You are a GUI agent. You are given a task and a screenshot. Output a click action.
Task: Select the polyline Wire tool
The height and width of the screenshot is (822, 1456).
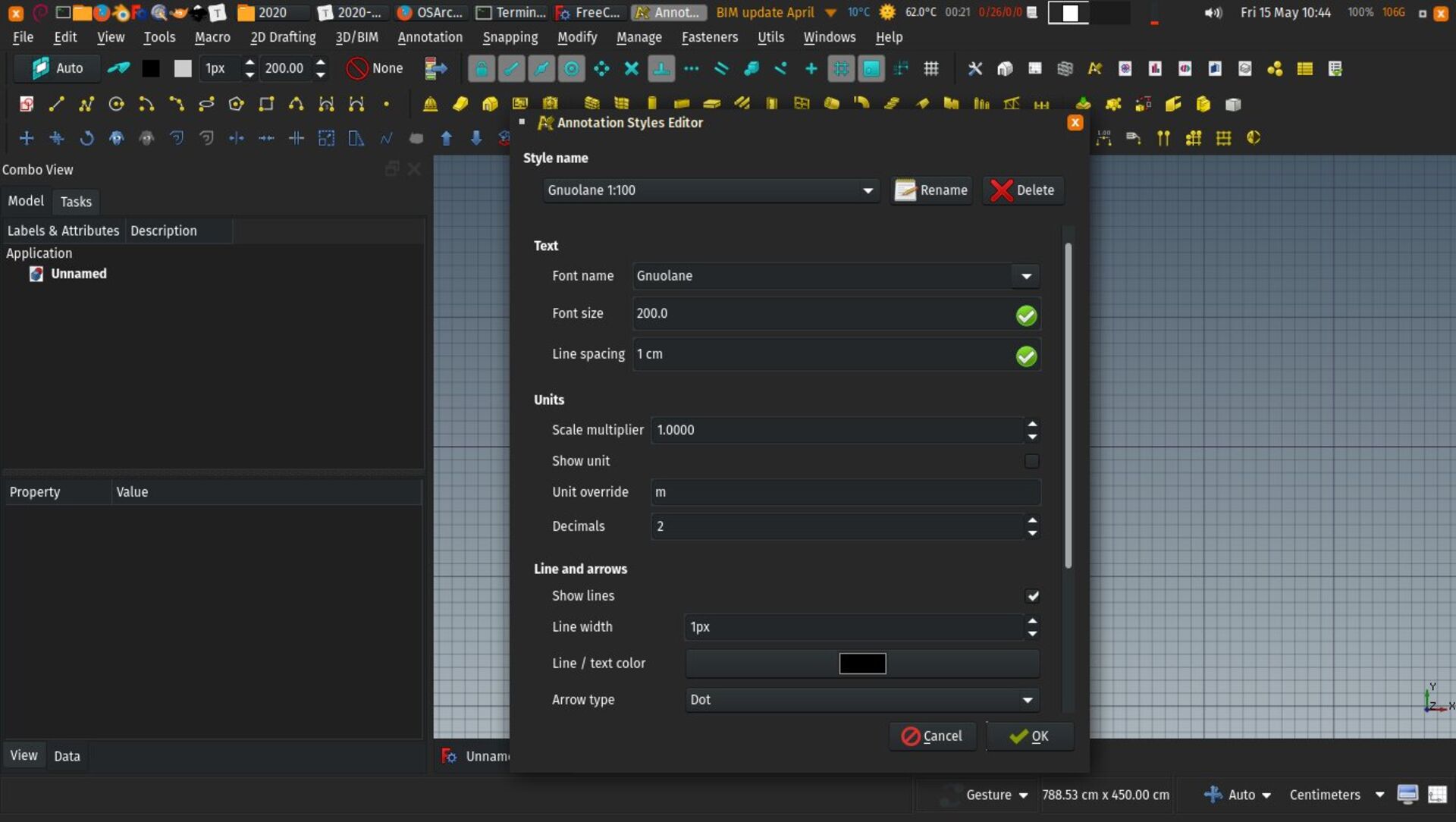point(86,104)
